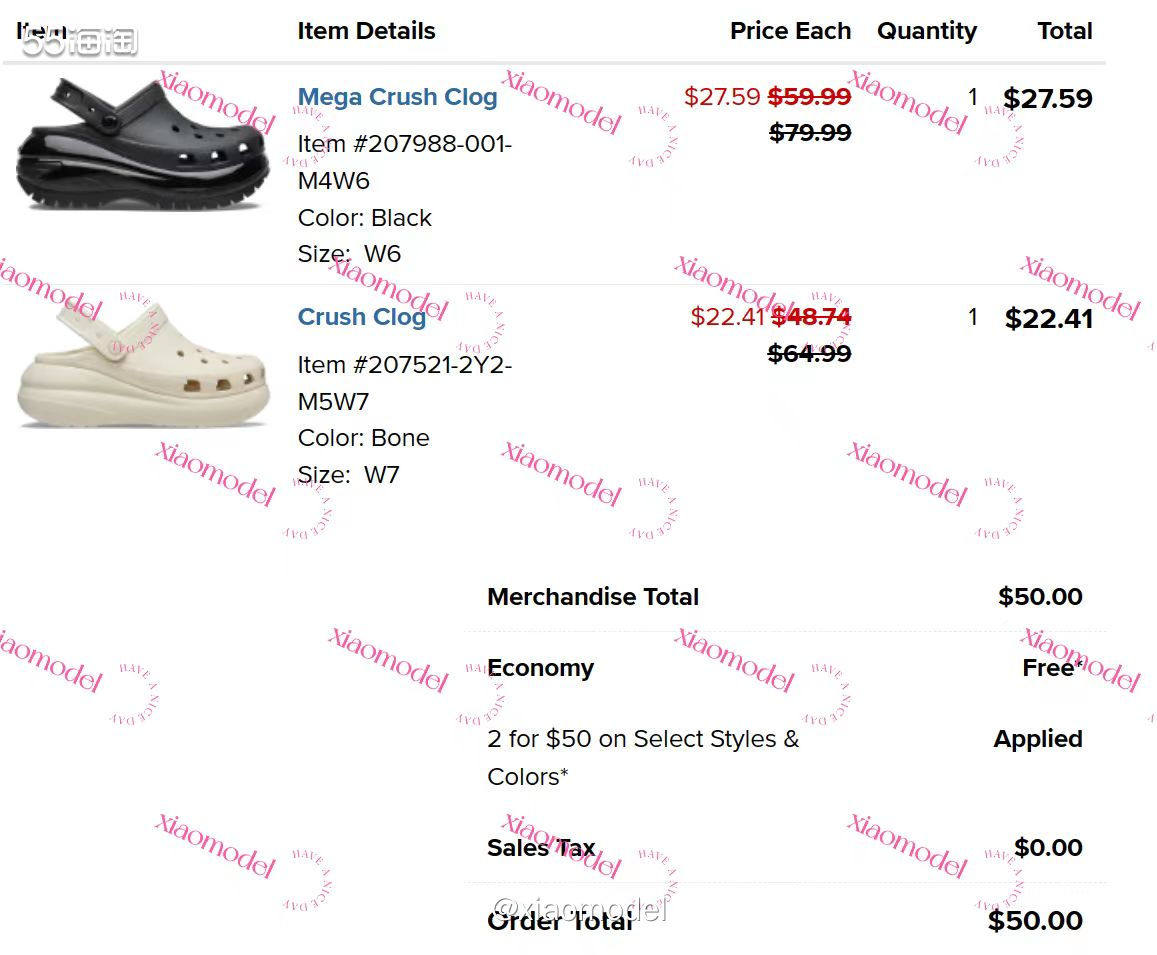The image size is (1157, 955).
Task: Click the struck-through $48.74 price
Action: (x=811, y=317)
